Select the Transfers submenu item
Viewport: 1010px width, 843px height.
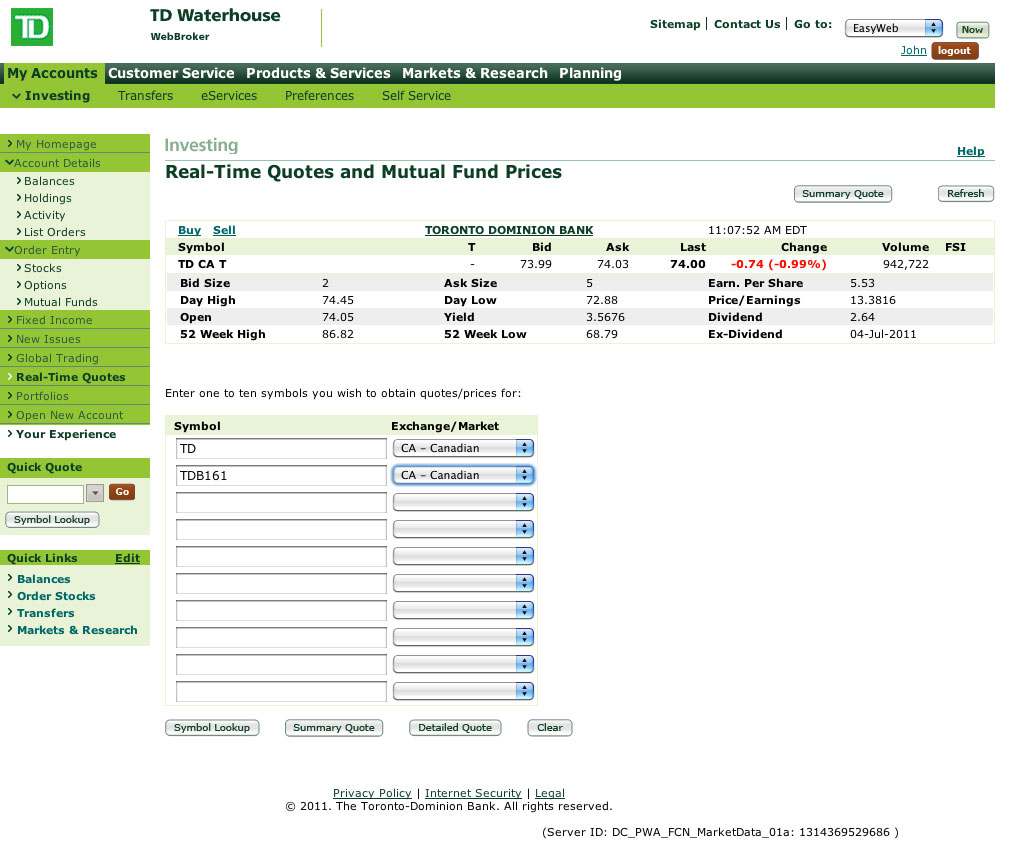tap(145, 96)
